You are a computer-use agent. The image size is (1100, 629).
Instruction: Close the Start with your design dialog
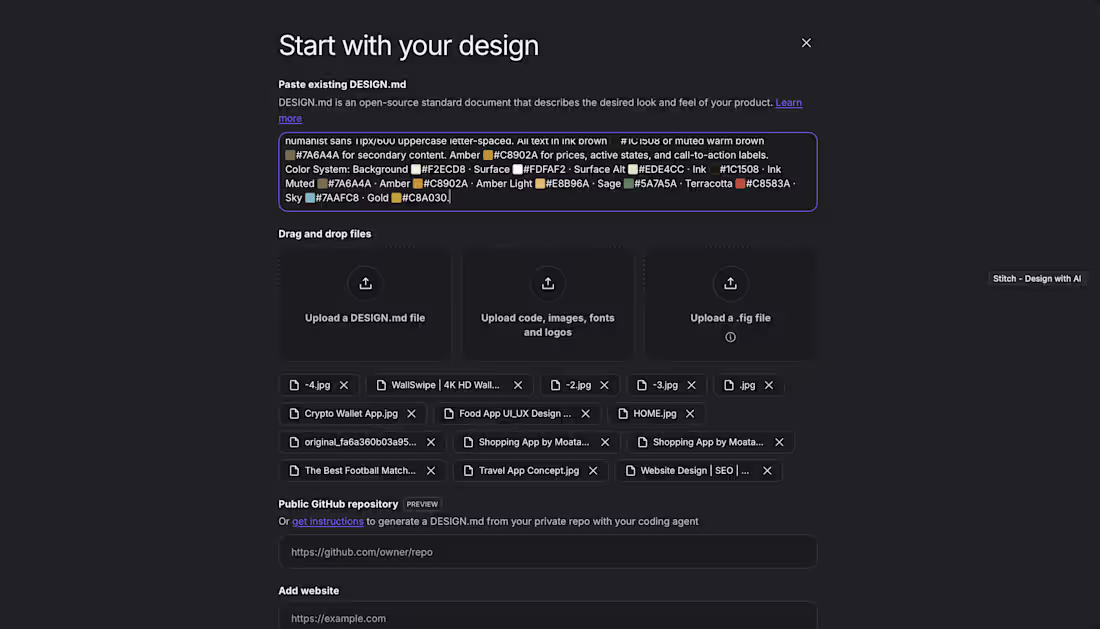(806, 43)
